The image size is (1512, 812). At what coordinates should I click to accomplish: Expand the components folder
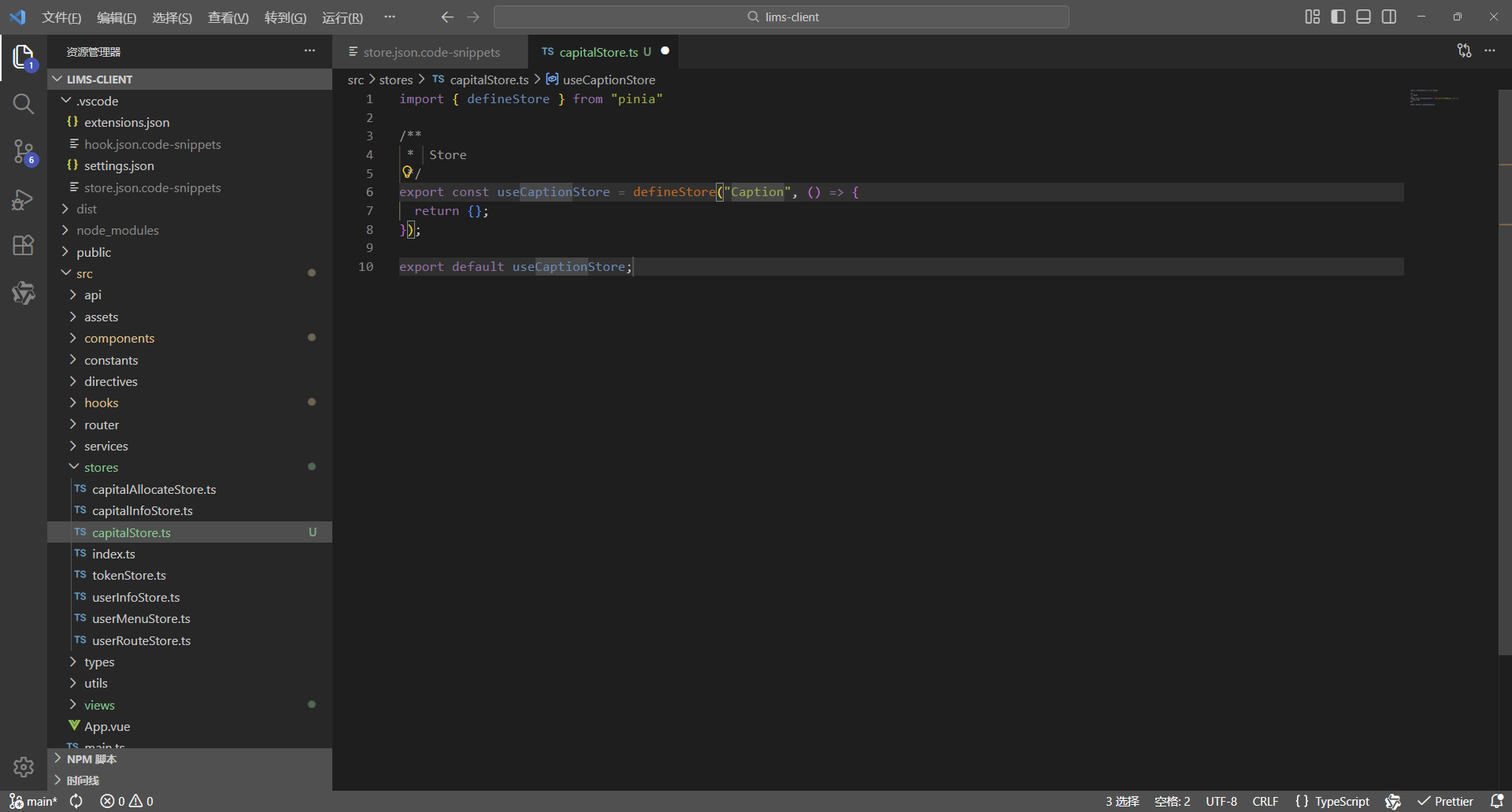pyautogui.click(x=190, y=338)
